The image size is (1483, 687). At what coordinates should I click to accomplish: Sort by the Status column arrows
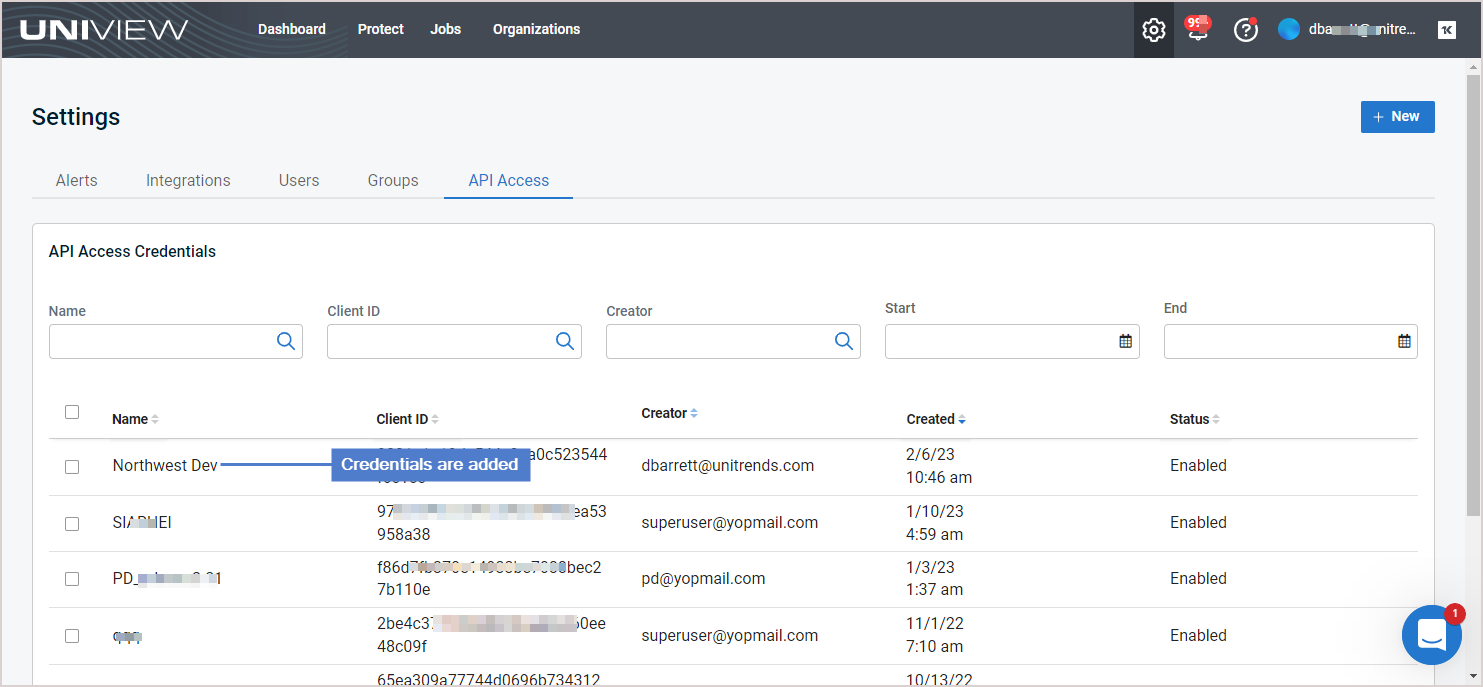[1216, 419]
